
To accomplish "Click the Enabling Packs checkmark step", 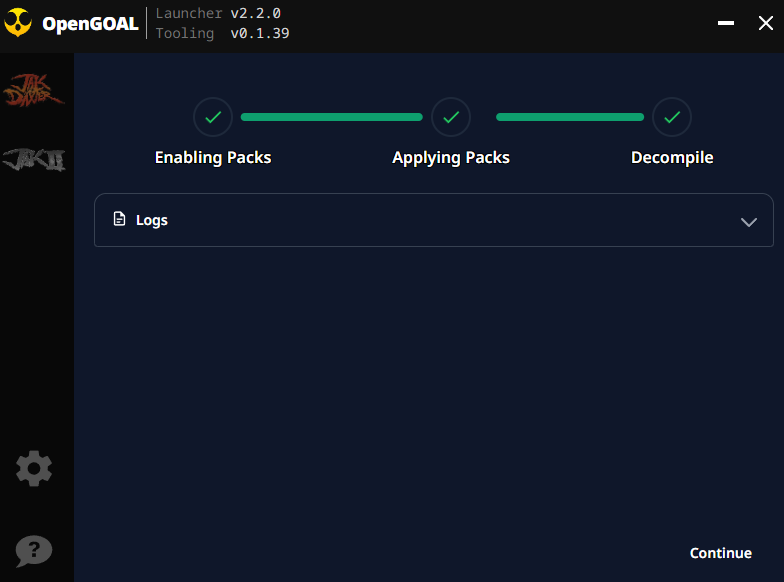I will click(213, 117).
